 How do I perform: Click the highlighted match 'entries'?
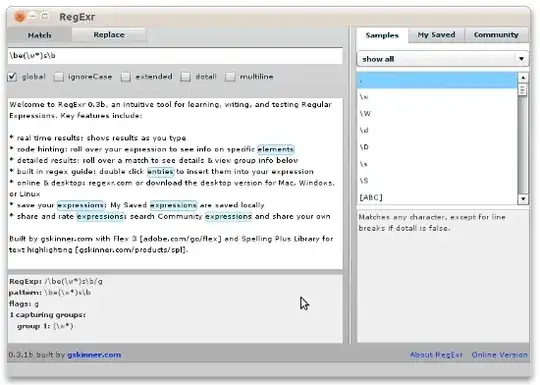coord(160,171)
